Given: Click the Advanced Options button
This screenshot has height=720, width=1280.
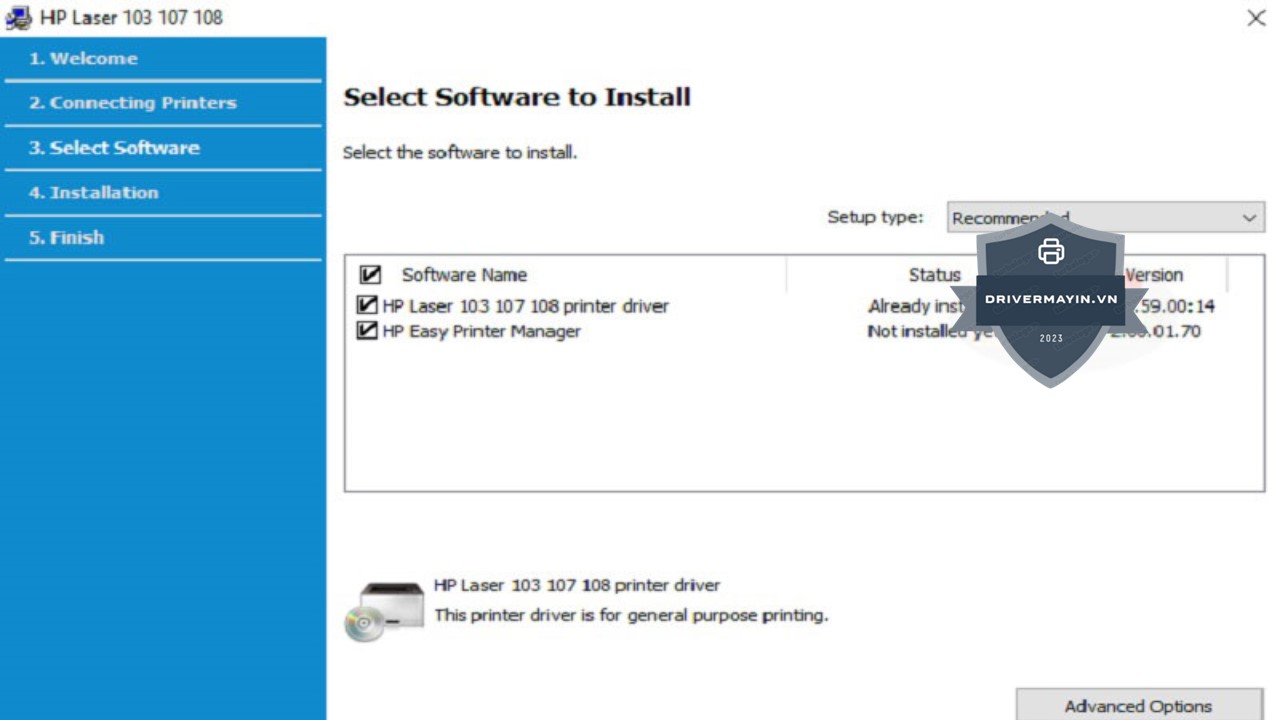Looking at the screenshot, I should (x=1138, y=705).
